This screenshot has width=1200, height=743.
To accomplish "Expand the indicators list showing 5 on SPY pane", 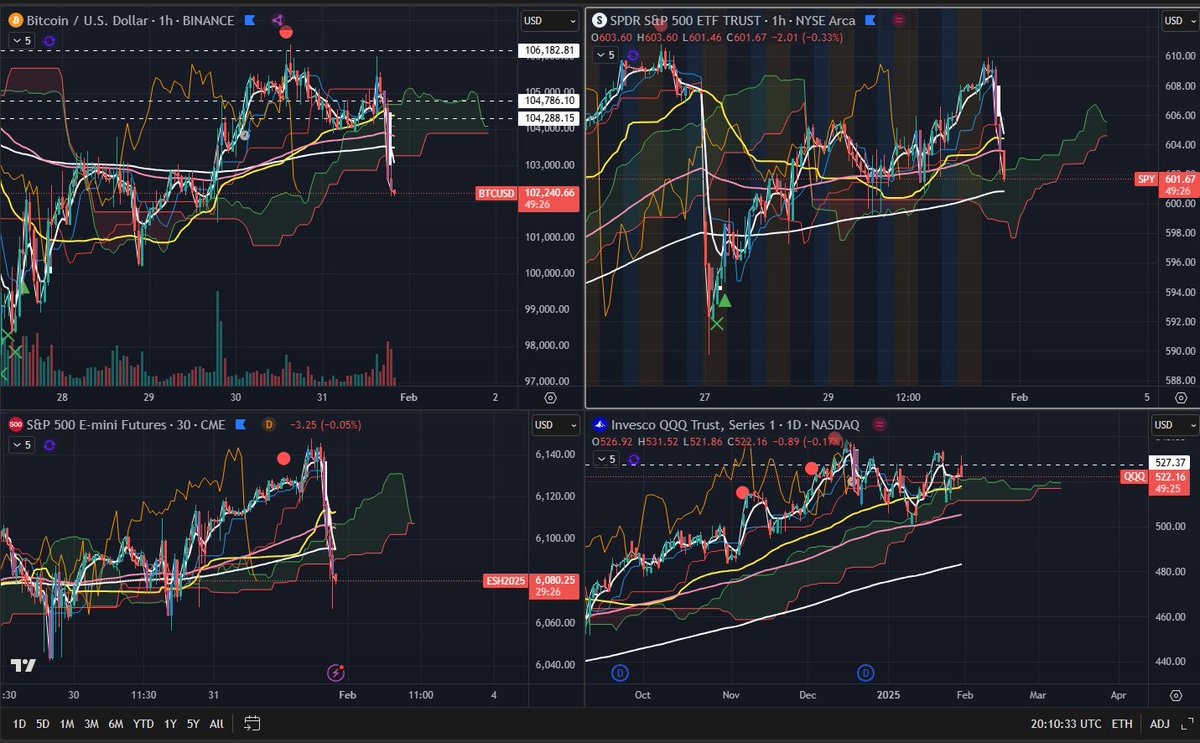I will click(605, 55).
